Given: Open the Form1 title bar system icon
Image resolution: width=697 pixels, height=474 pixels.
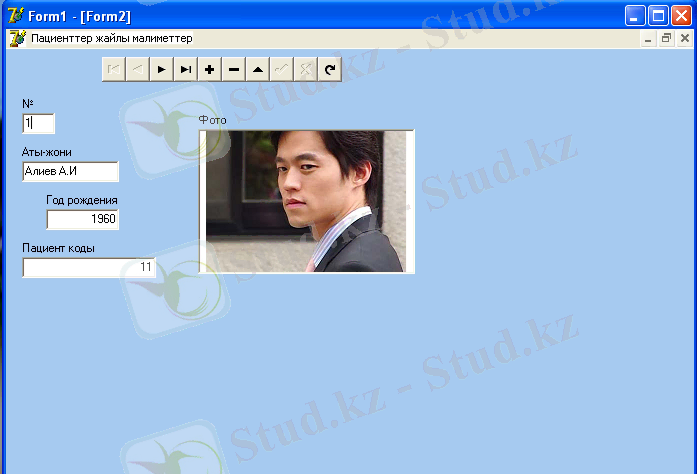Looking at the screenshot, I should tap(14, 15).
